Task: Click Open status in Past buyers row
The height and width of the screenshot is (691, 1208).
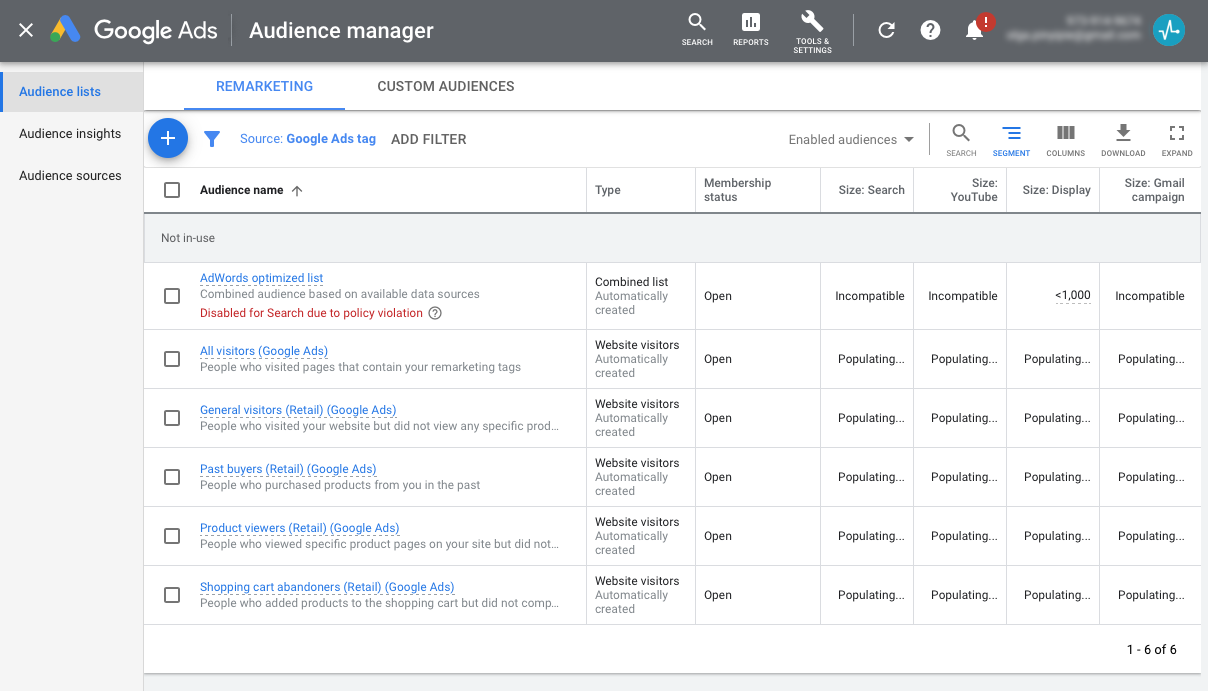Action: 718,477
